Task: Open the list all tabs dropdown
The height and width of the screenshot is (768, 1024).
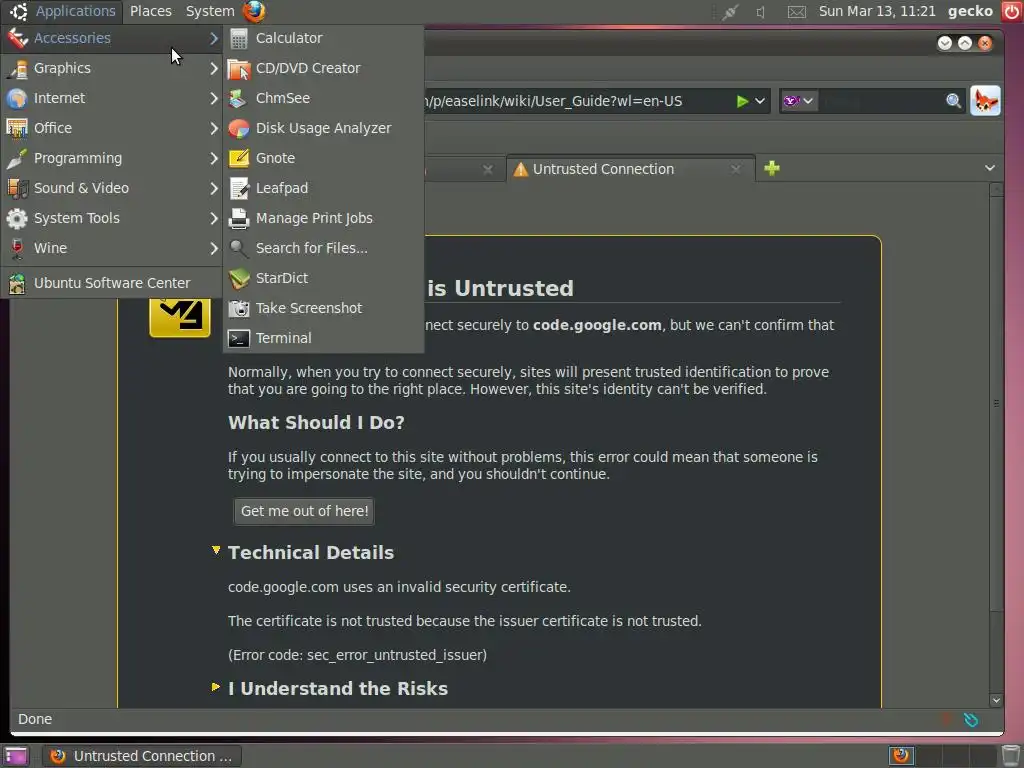Action: point(990,168)
